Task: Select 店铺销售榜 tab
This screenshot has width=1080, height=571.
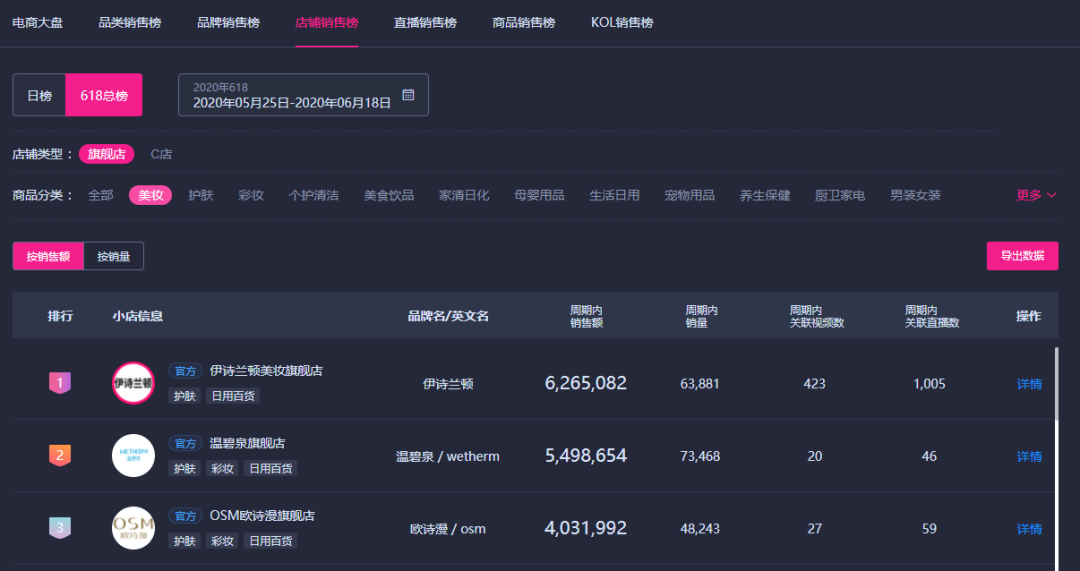Action: (x=326, y=23)
